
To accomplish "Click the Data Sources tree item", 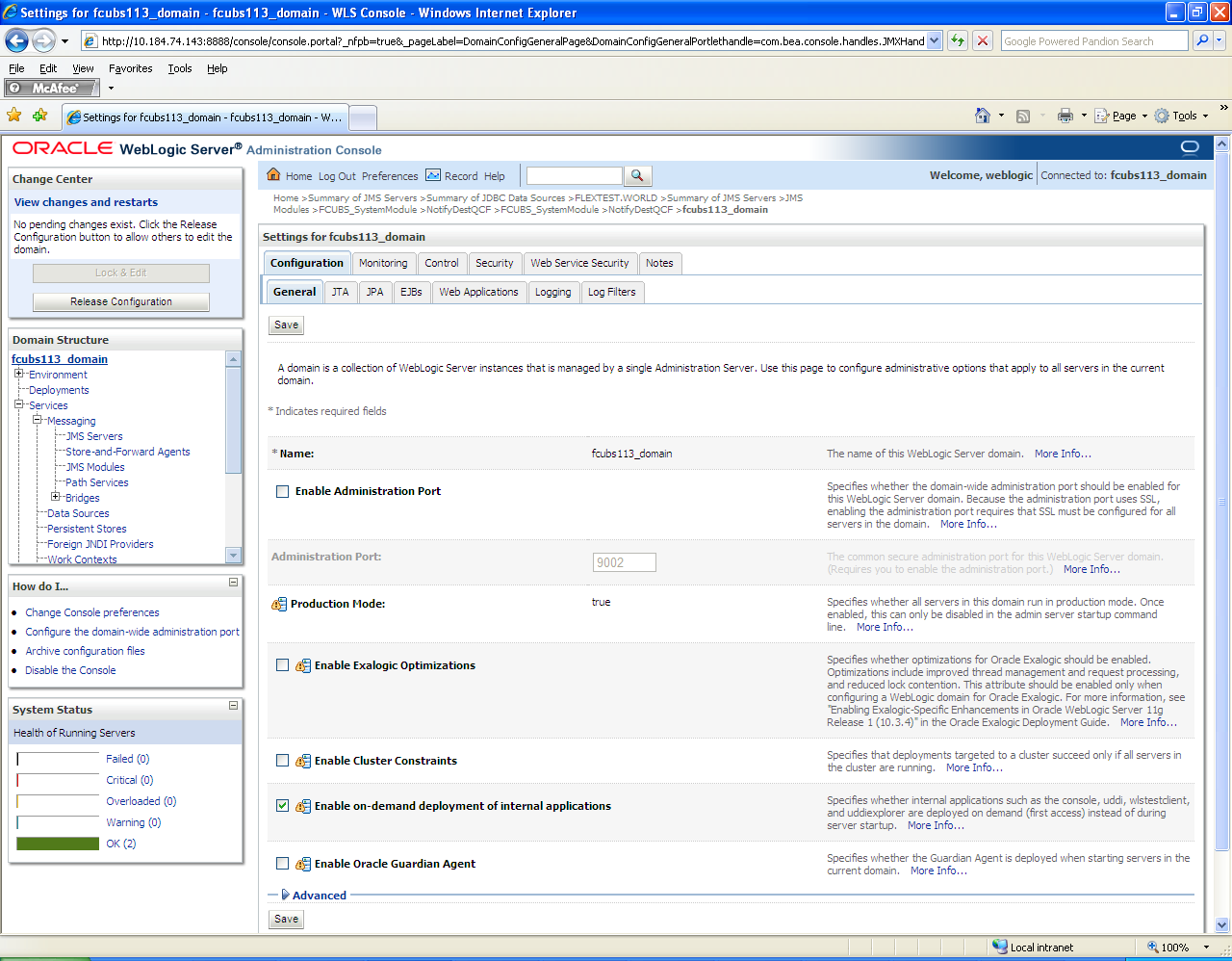I will coord(78,513).
